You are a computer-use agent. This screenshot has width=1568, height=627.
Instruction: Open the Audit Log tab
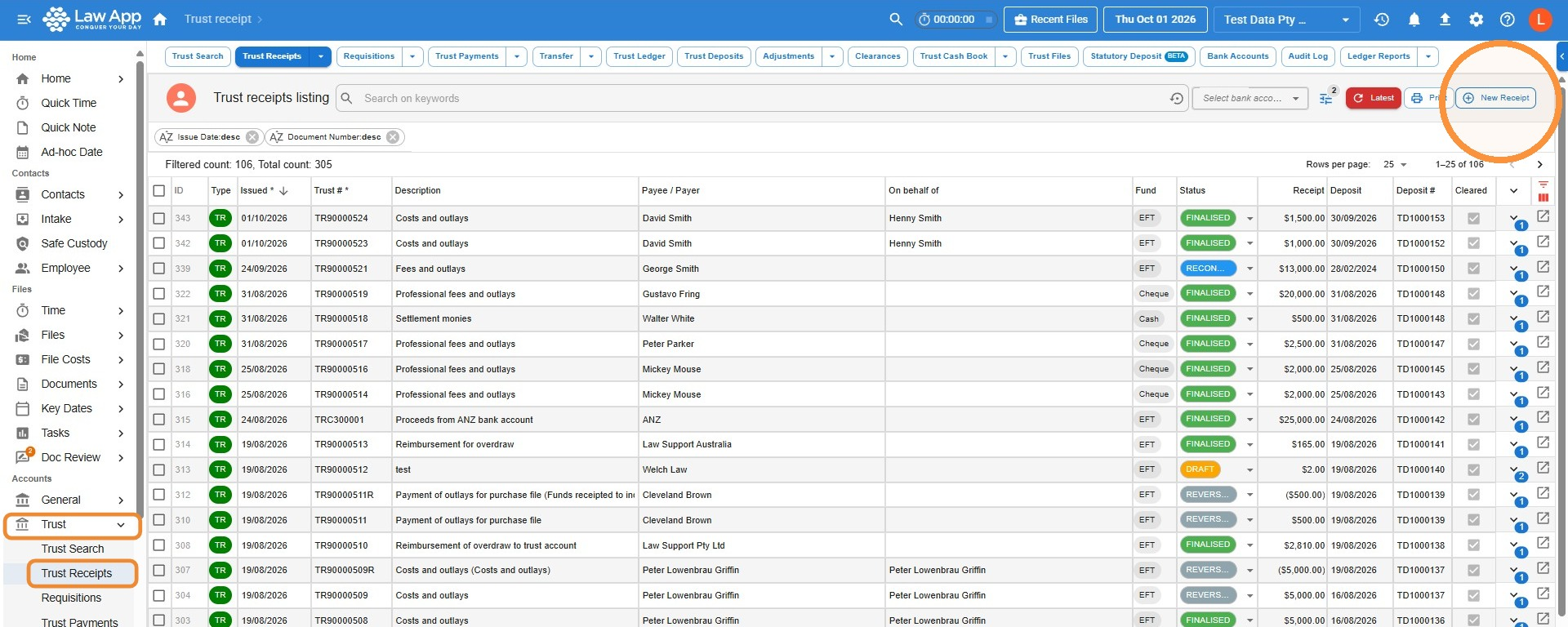pos(1308,56)
